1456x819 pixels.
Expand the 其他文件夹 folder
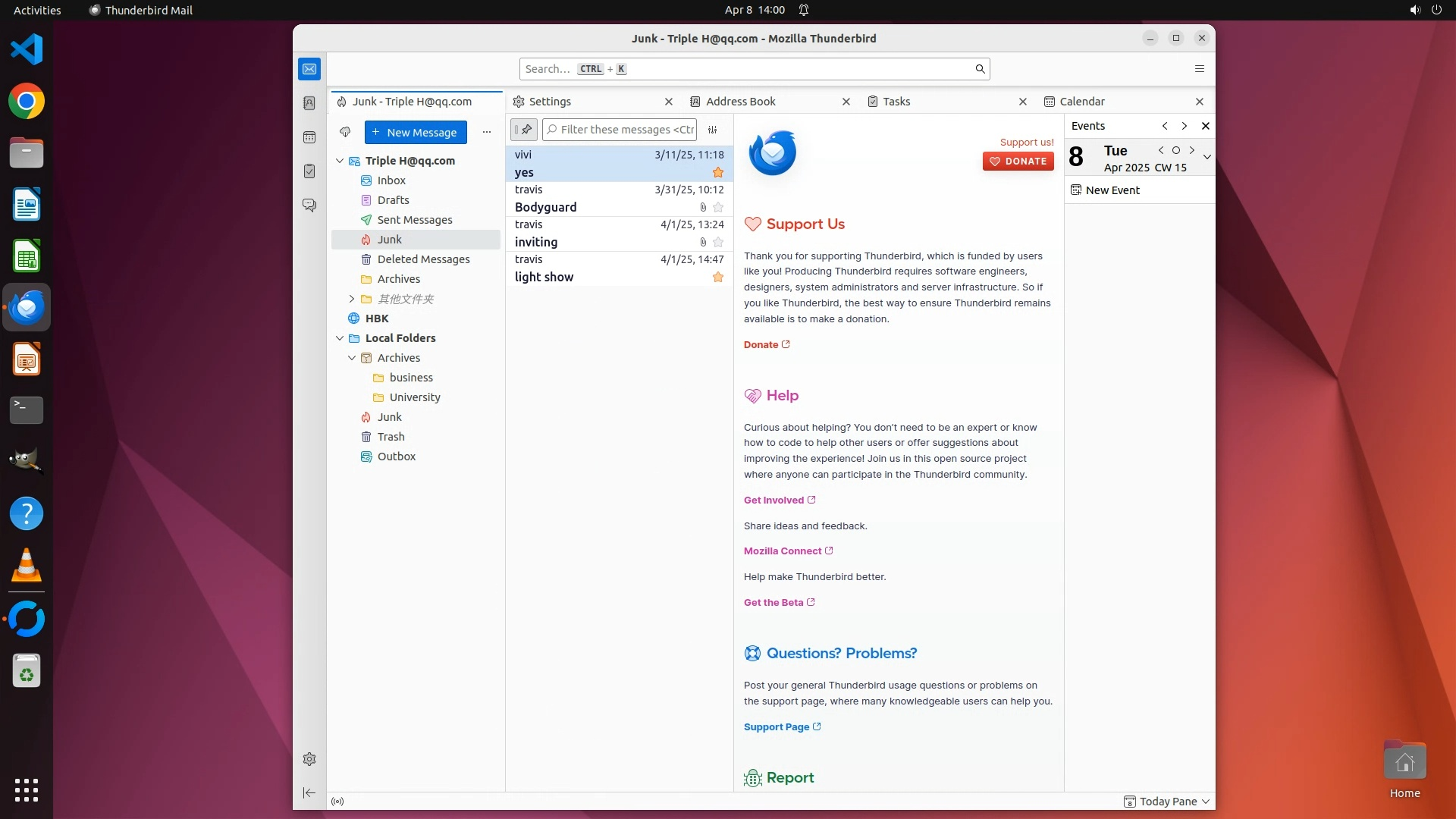(x=352, y=299)
